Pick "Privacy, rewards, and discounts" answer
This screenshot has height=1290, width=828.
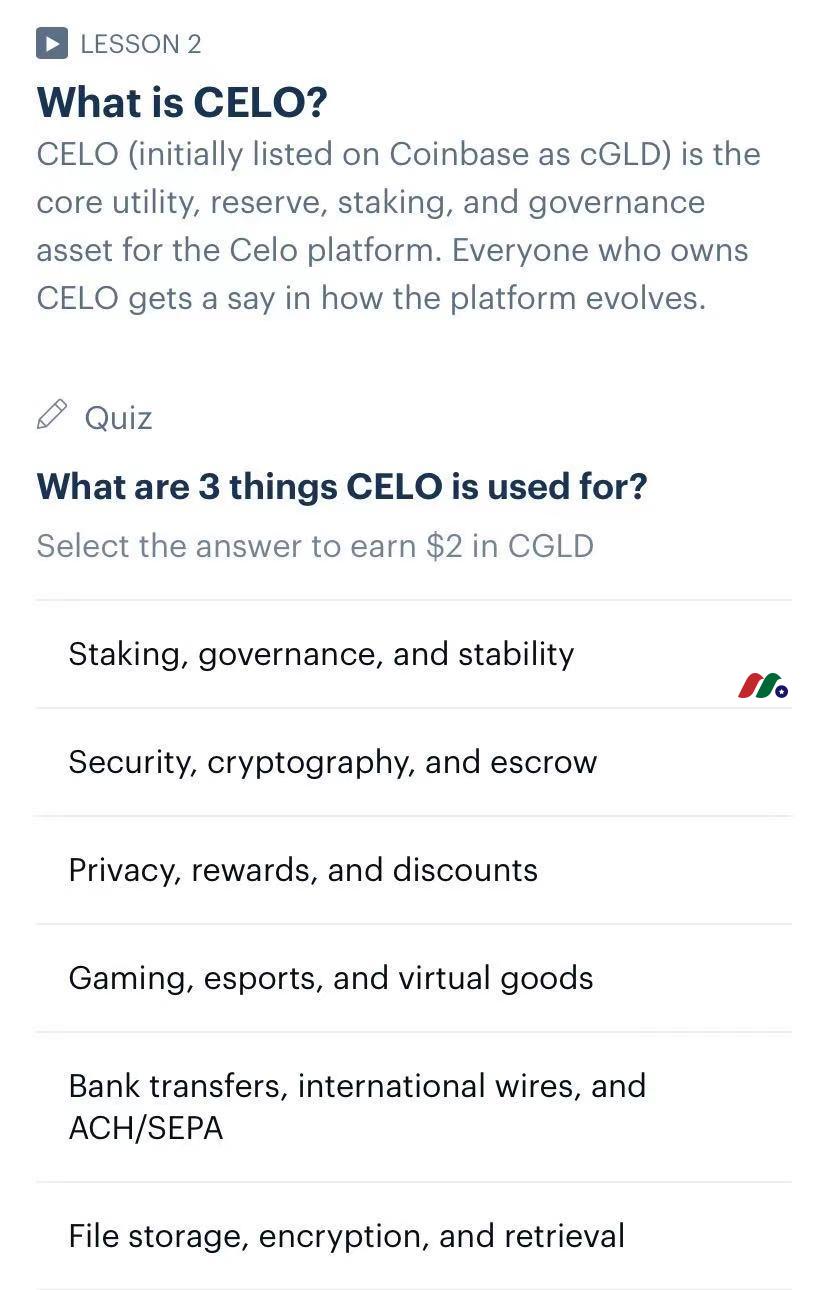(x=414, y=870)
